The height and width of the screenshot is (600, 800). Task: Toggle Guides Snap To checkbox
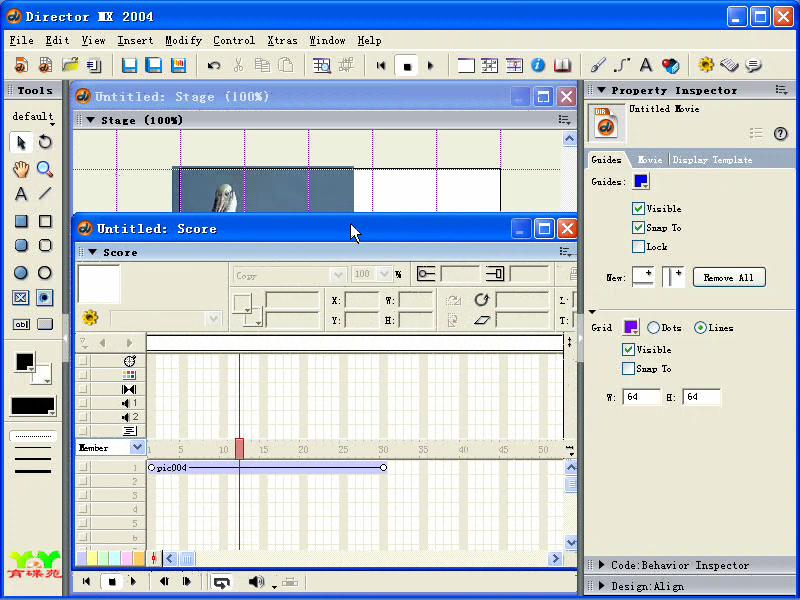coord(638,228)
